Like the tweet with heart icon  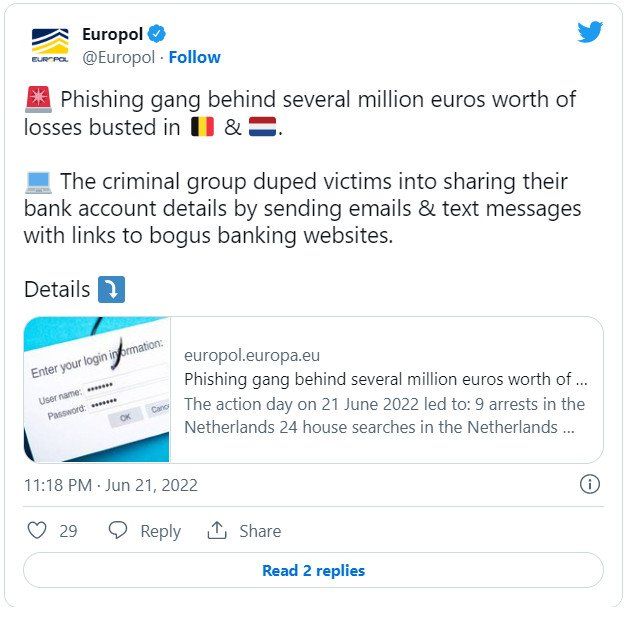point(37,530)
